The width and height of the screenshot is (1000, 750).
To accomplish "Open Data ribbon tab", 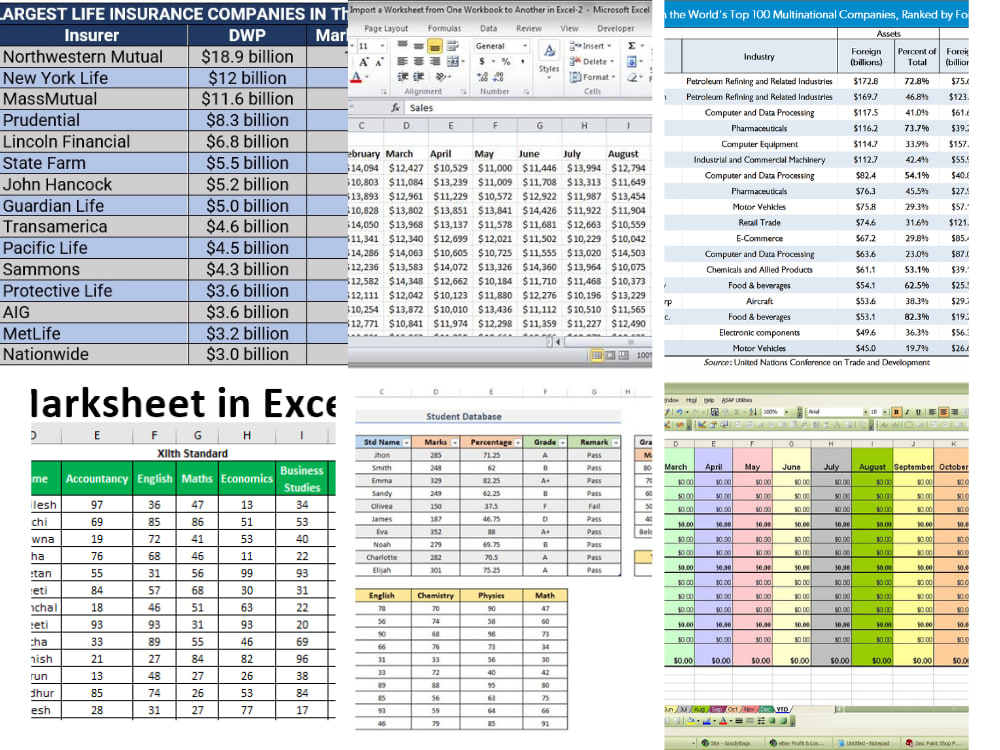I will (489, 29).
